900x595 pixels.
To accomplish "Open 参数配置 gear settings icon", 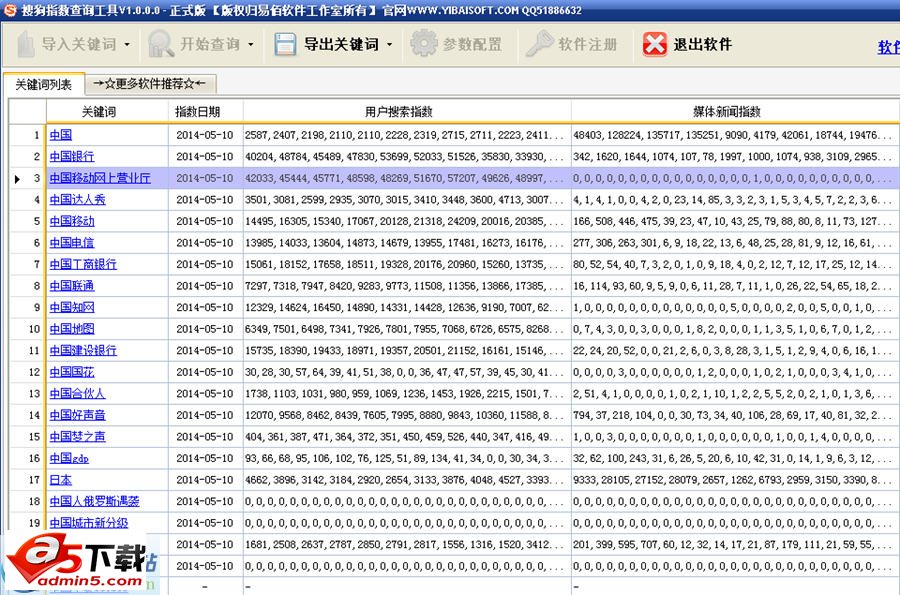I will (423, 45).
